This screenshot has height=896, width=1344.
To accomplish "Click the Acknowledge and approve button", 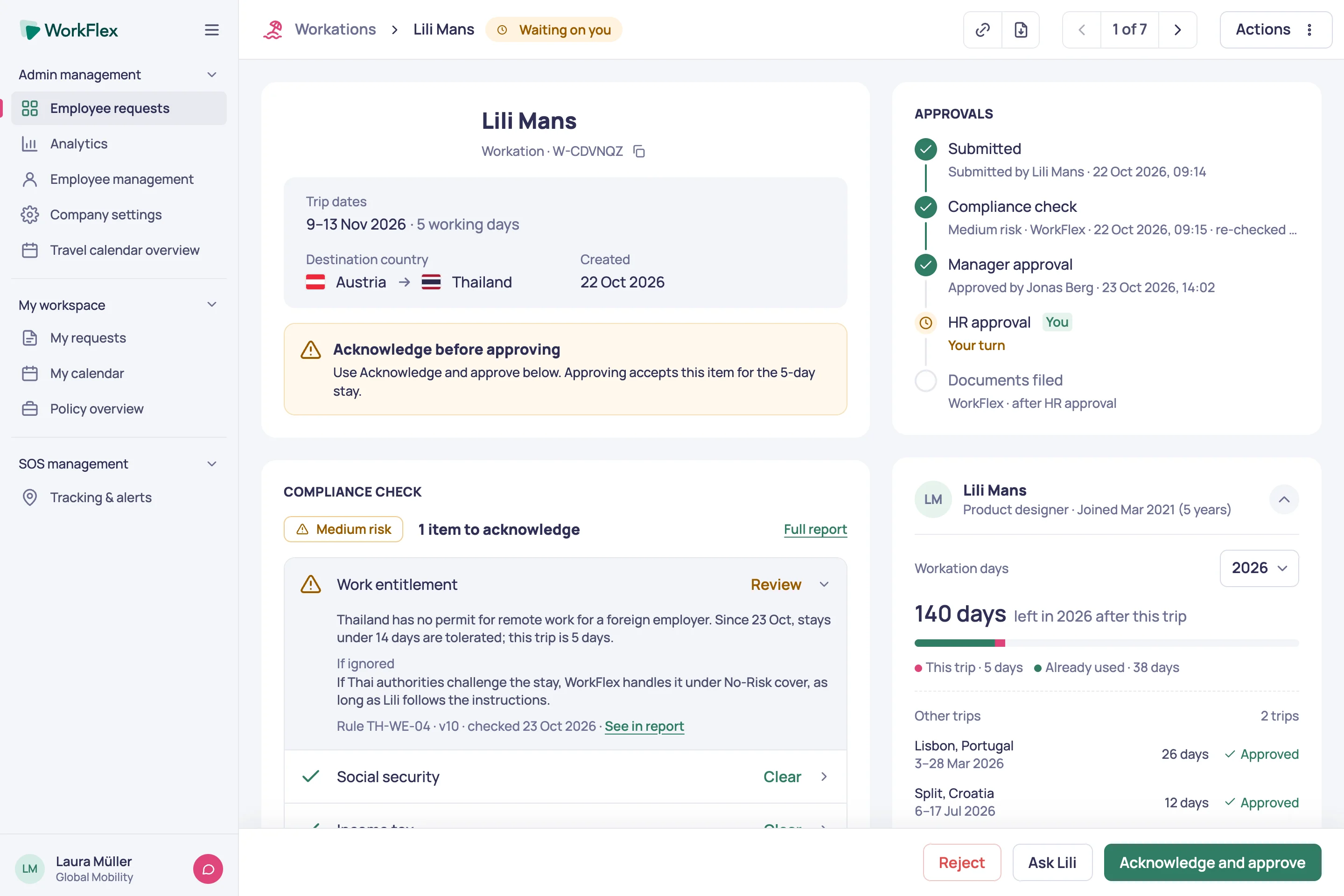I will coord(1212,862).
